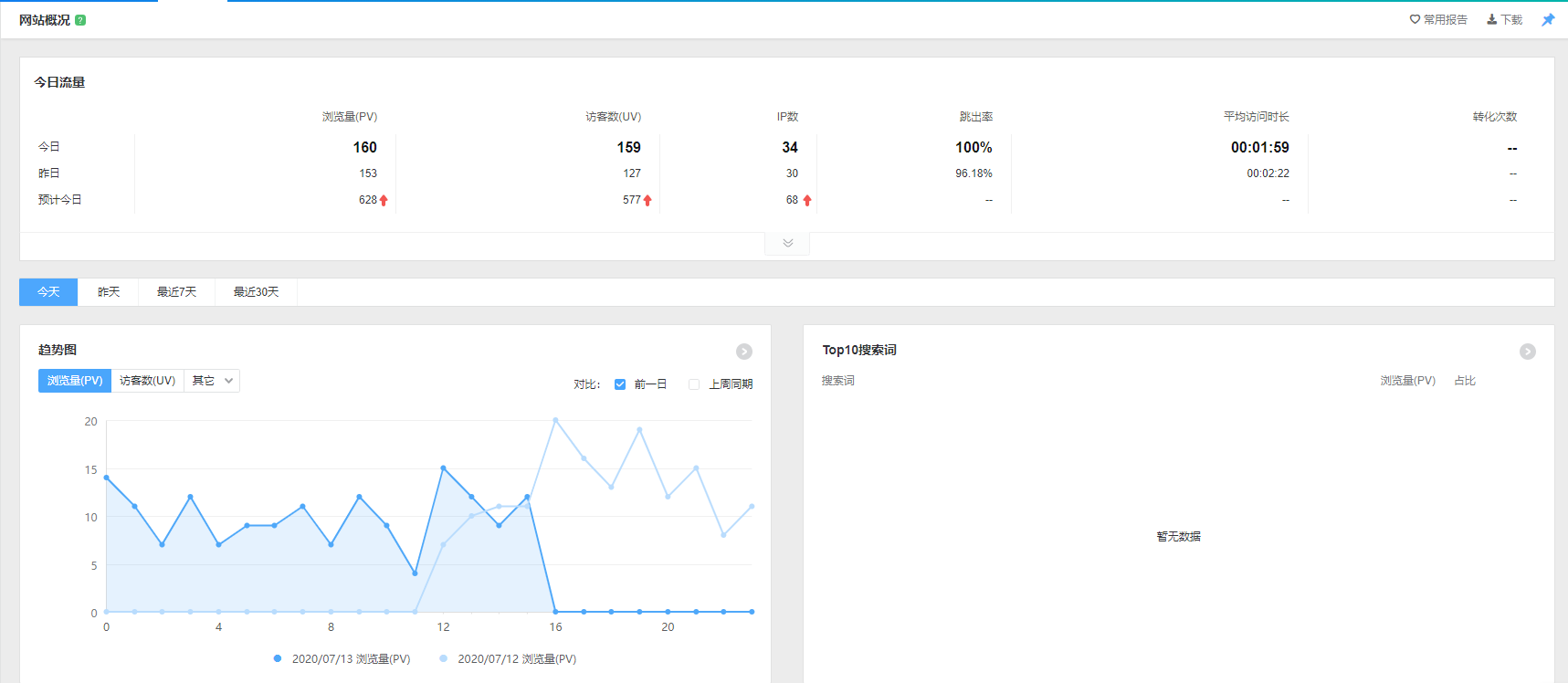
Task: Show 浏览量(PV) in the trend chart
Action: [x=75, y=381]
